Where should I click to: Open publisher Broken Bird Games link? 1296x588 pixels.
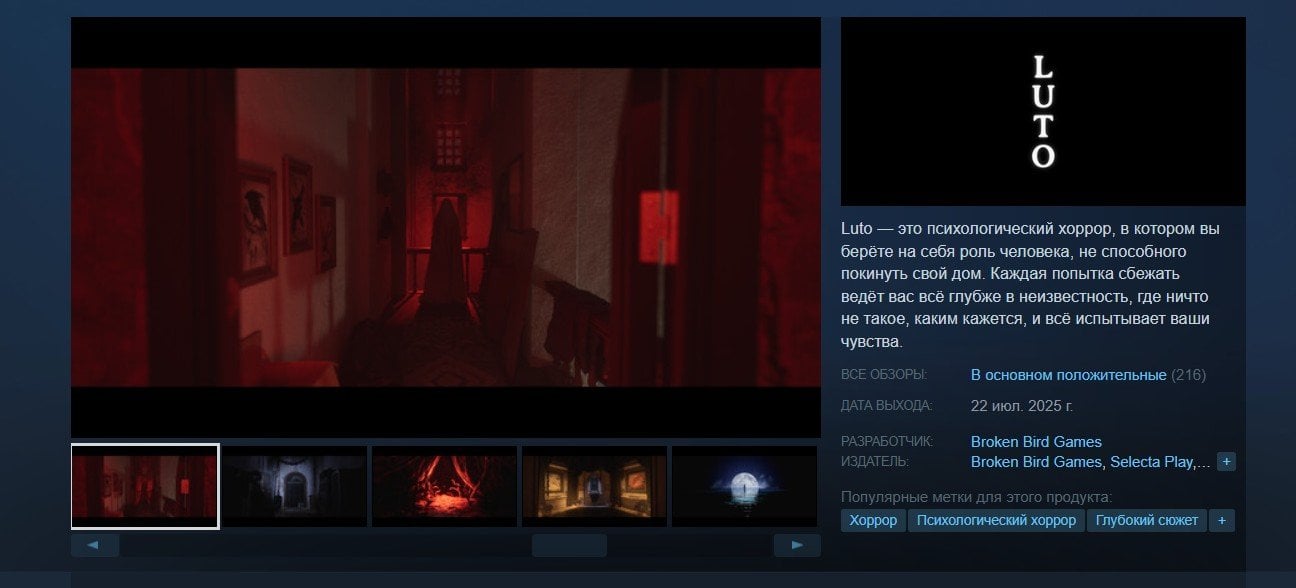(x=1036, y=462)
